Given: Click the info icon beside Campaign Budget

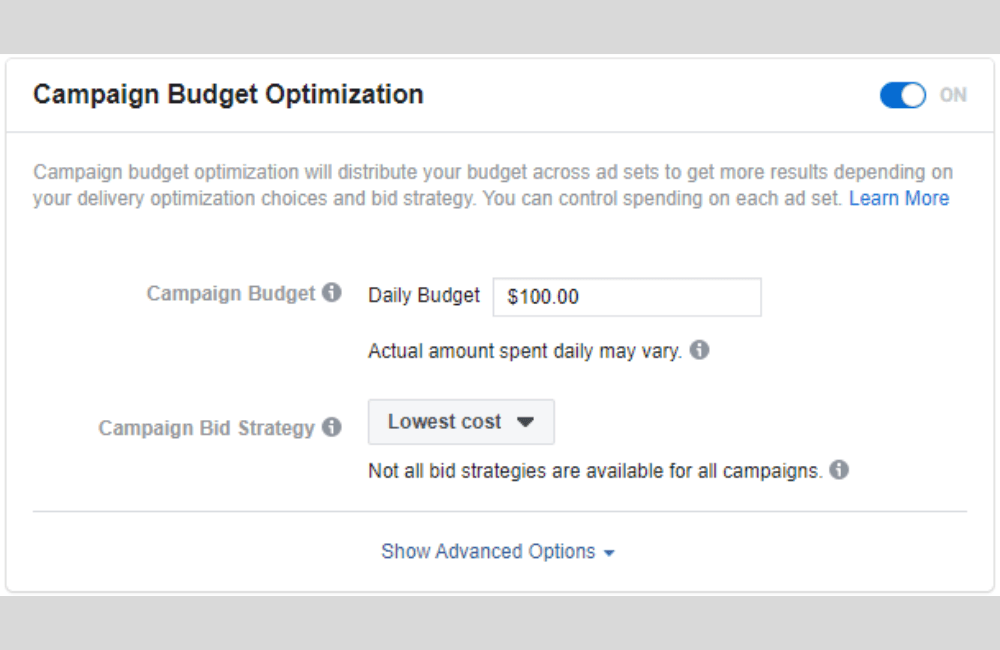Looking at the screenshot, I should pos(332,293).
